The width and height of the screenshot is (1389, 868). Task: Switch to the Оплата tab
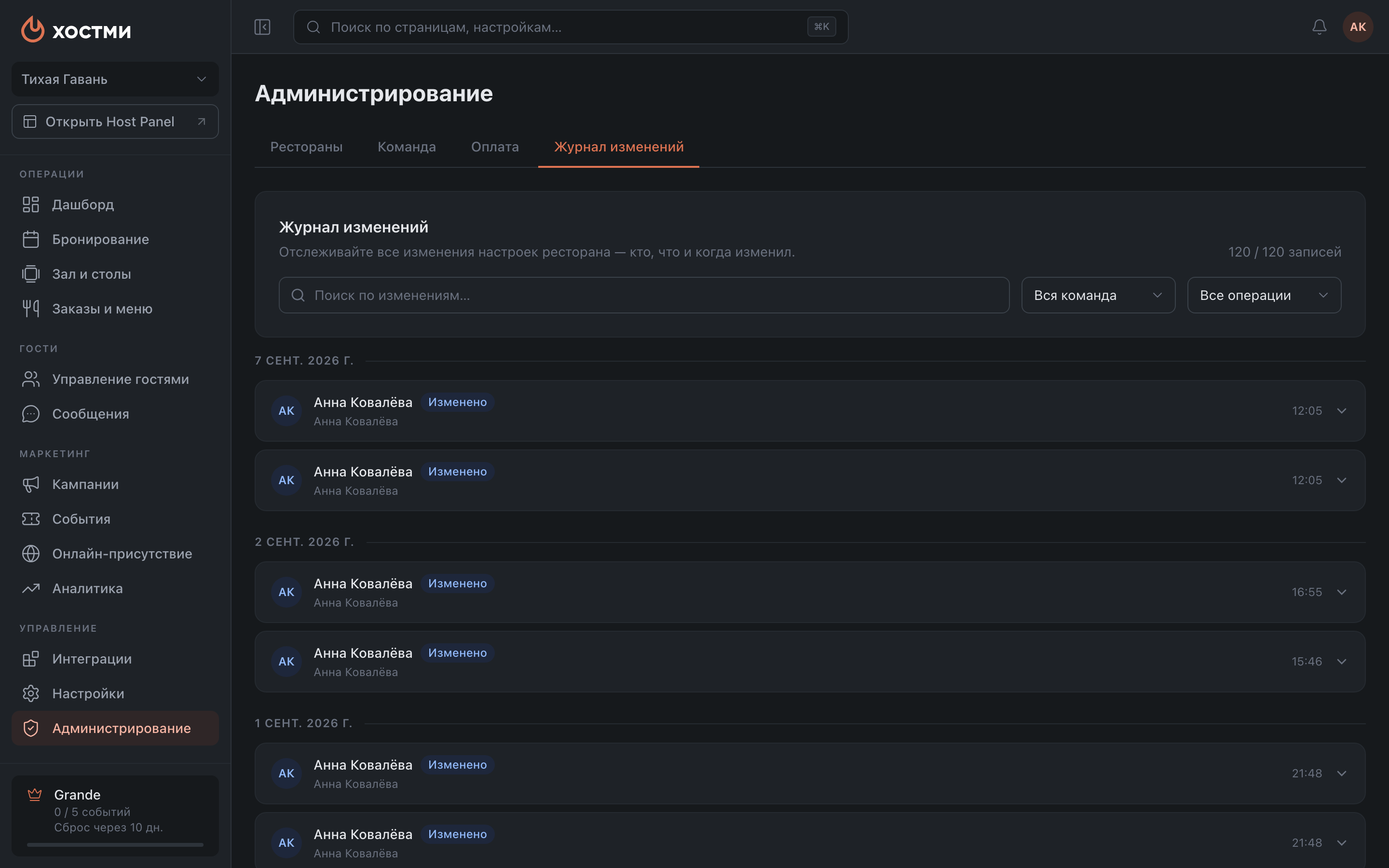[x=495, y=147]
